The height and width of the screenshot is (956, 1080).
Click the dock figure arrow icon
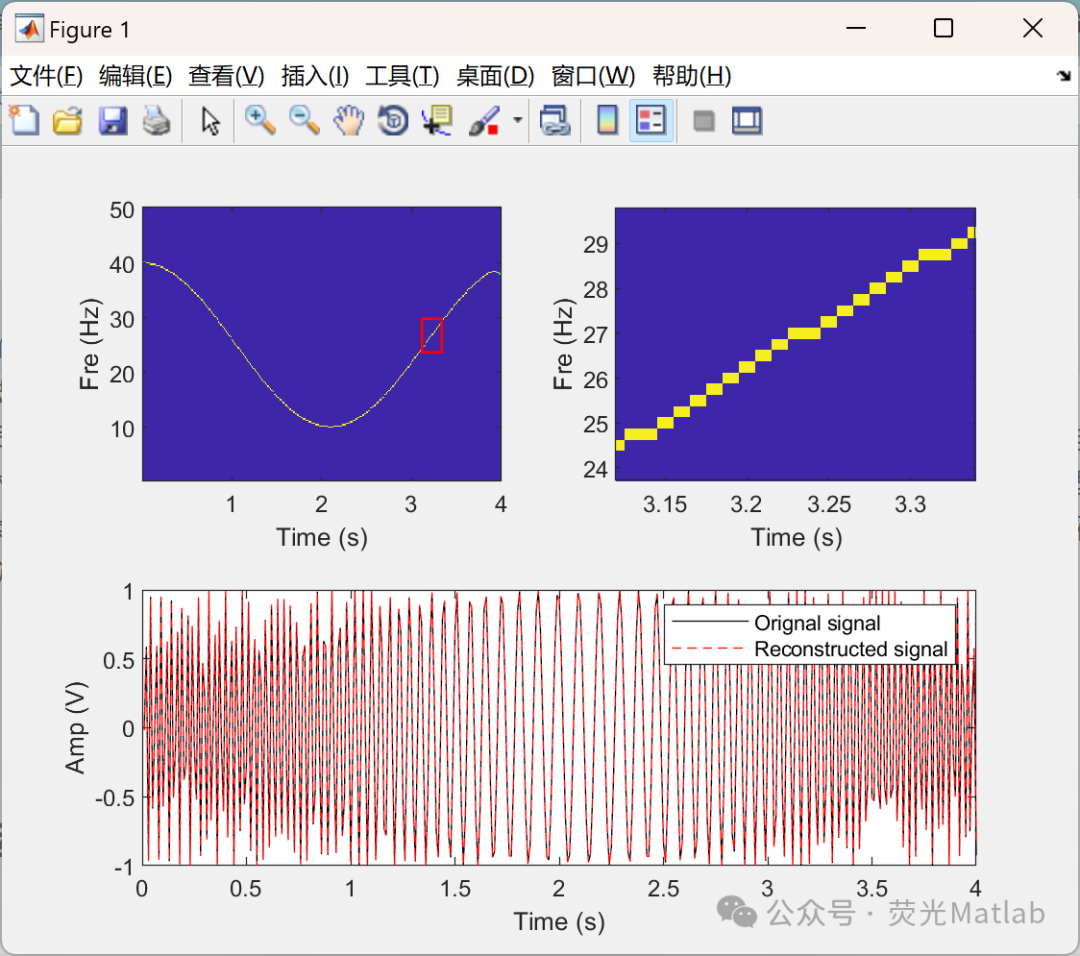(1064, 76)
